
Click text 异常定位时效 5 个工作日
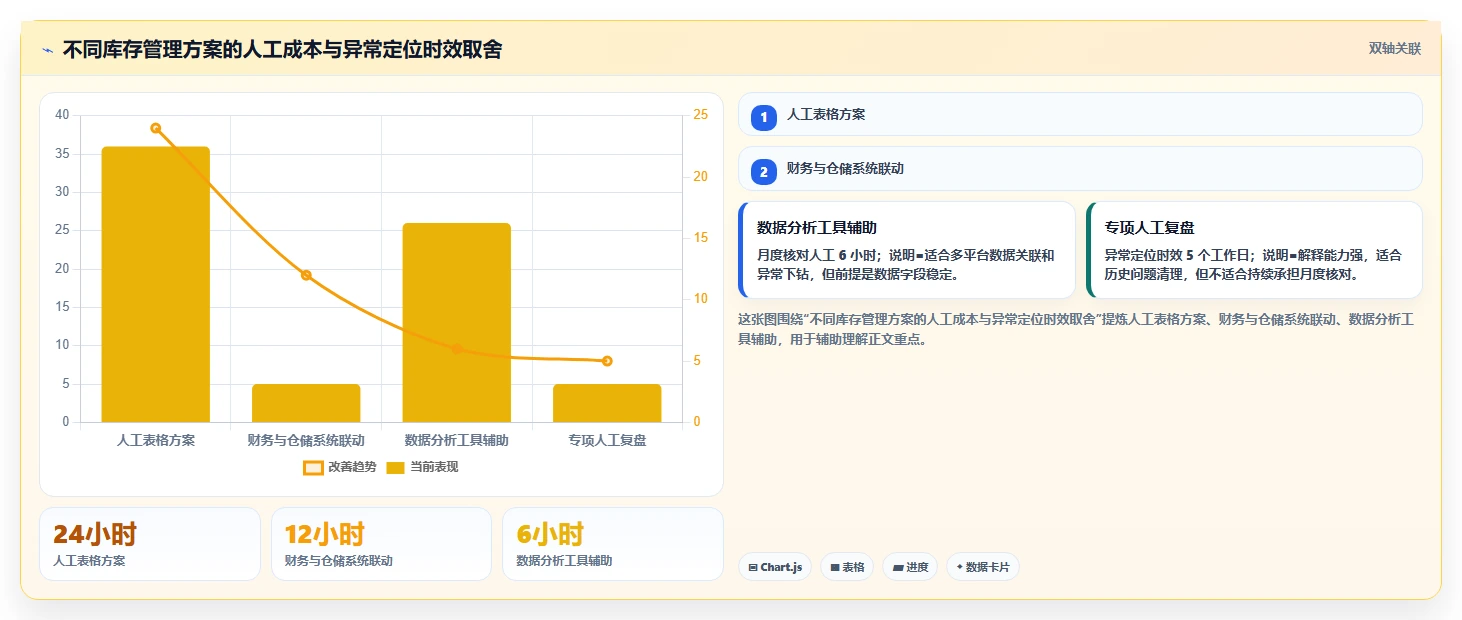[1176, 255]
